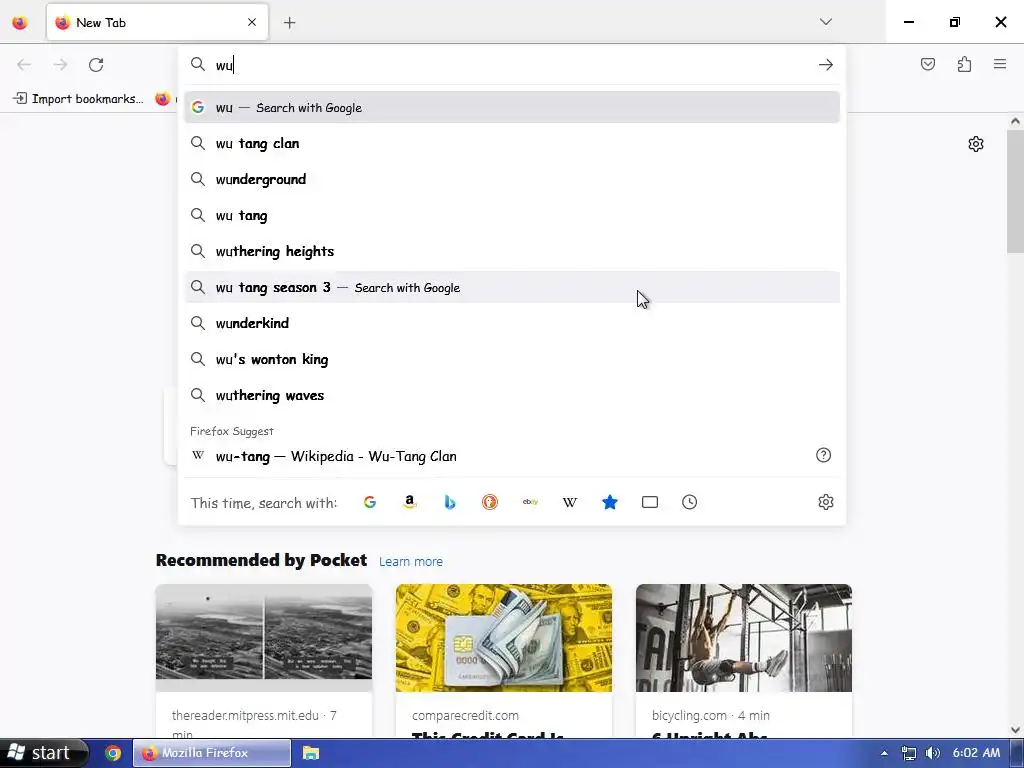Click the Firefox bookmark toolbar icon

point(163,99)
